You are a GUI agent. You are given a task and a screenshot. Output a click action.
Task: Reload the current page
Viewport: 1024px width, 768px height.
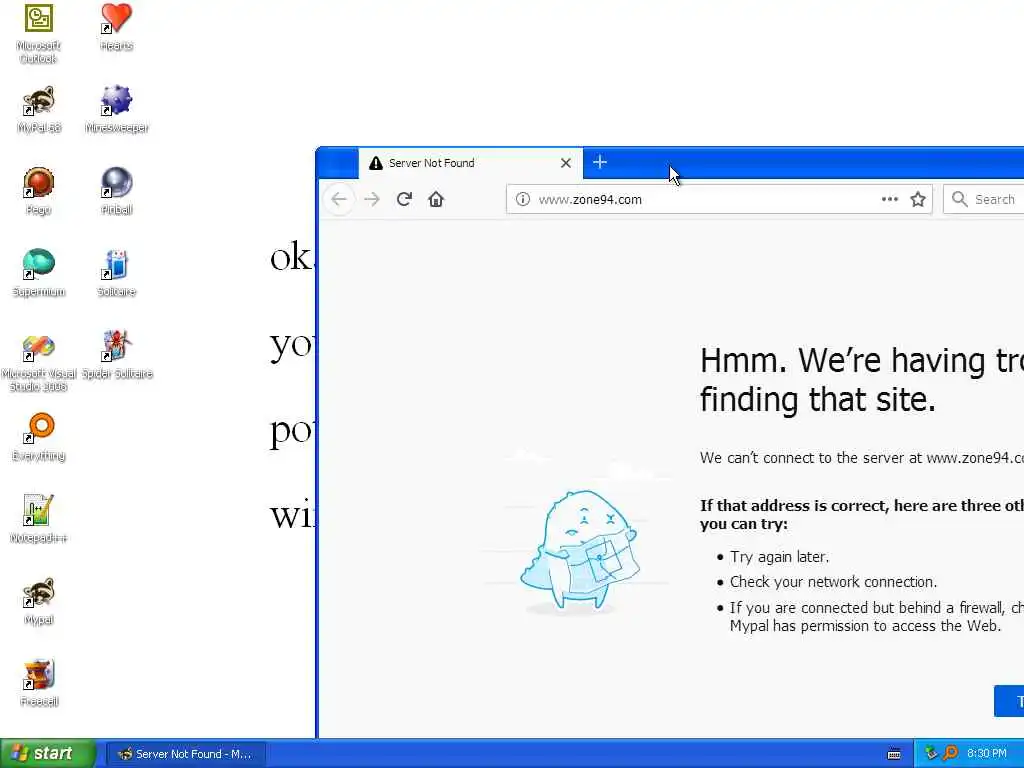point(404,199)
